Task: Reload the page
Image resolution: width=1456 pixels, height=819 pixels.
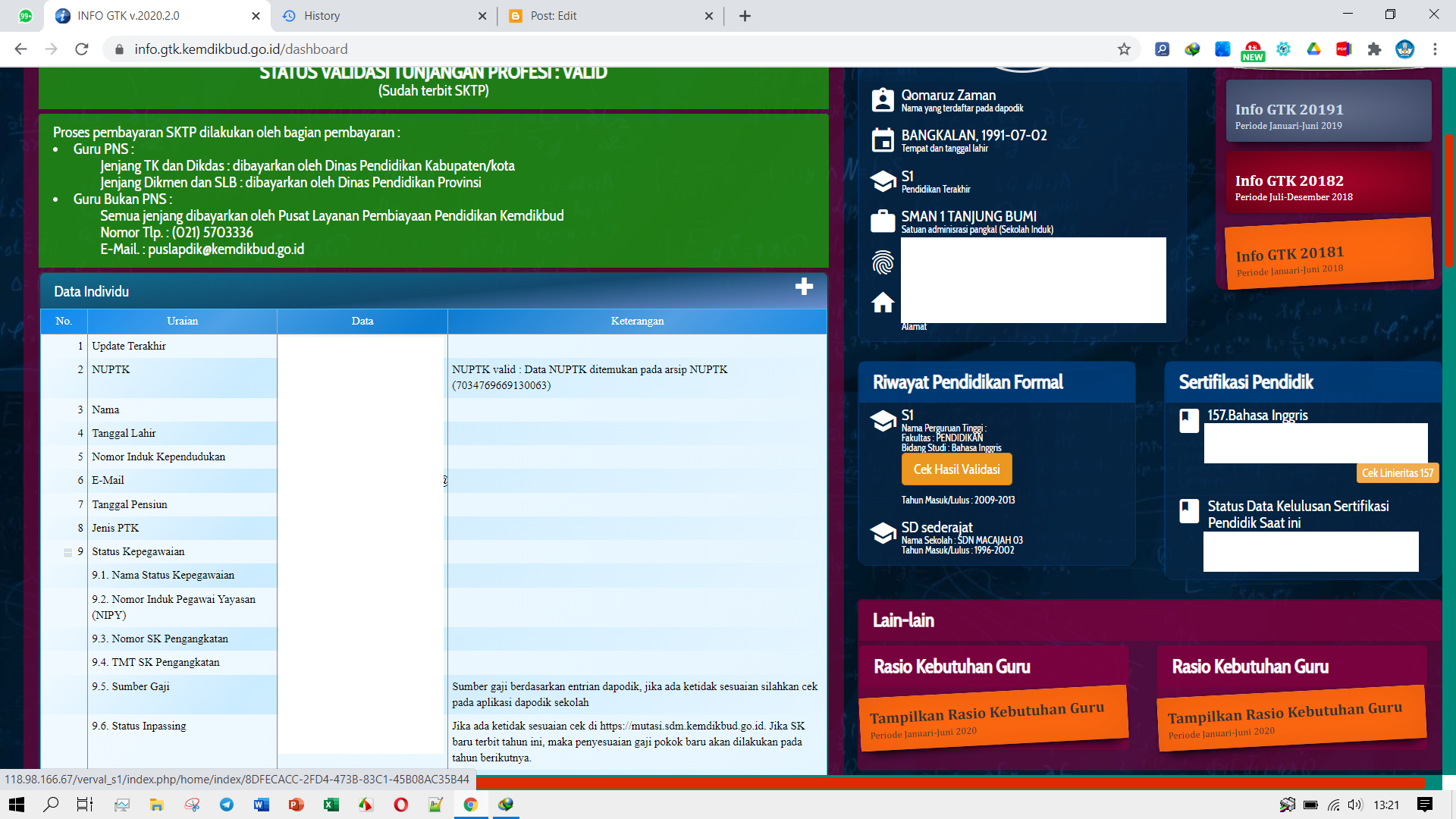Action: coord(82,49)
